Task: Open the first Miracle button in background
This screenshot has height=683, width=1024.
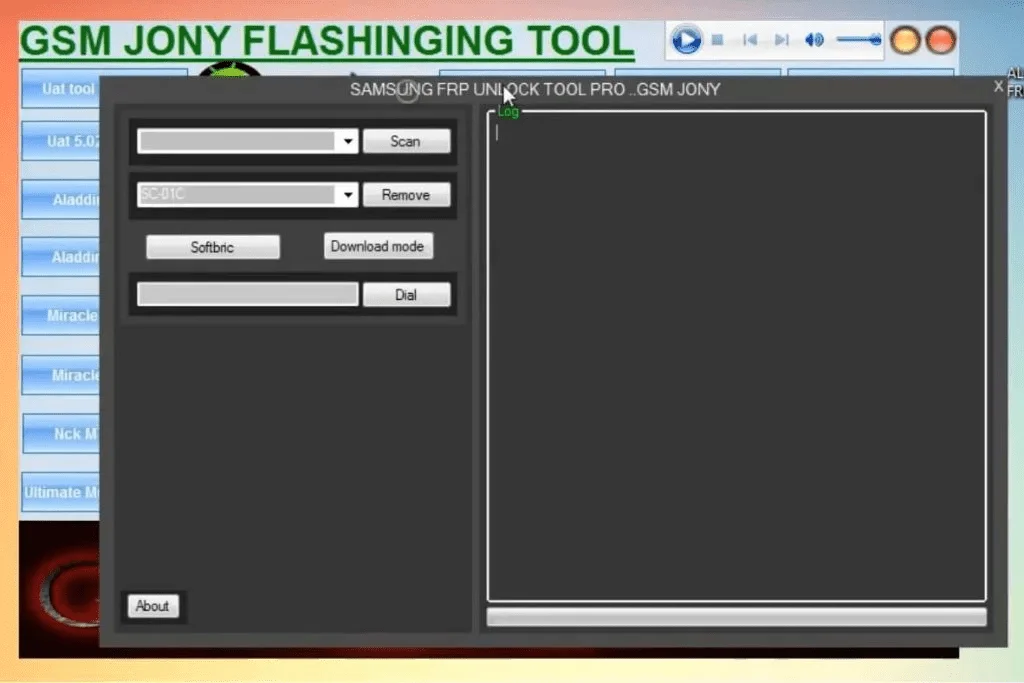Action: coord(61,315)
